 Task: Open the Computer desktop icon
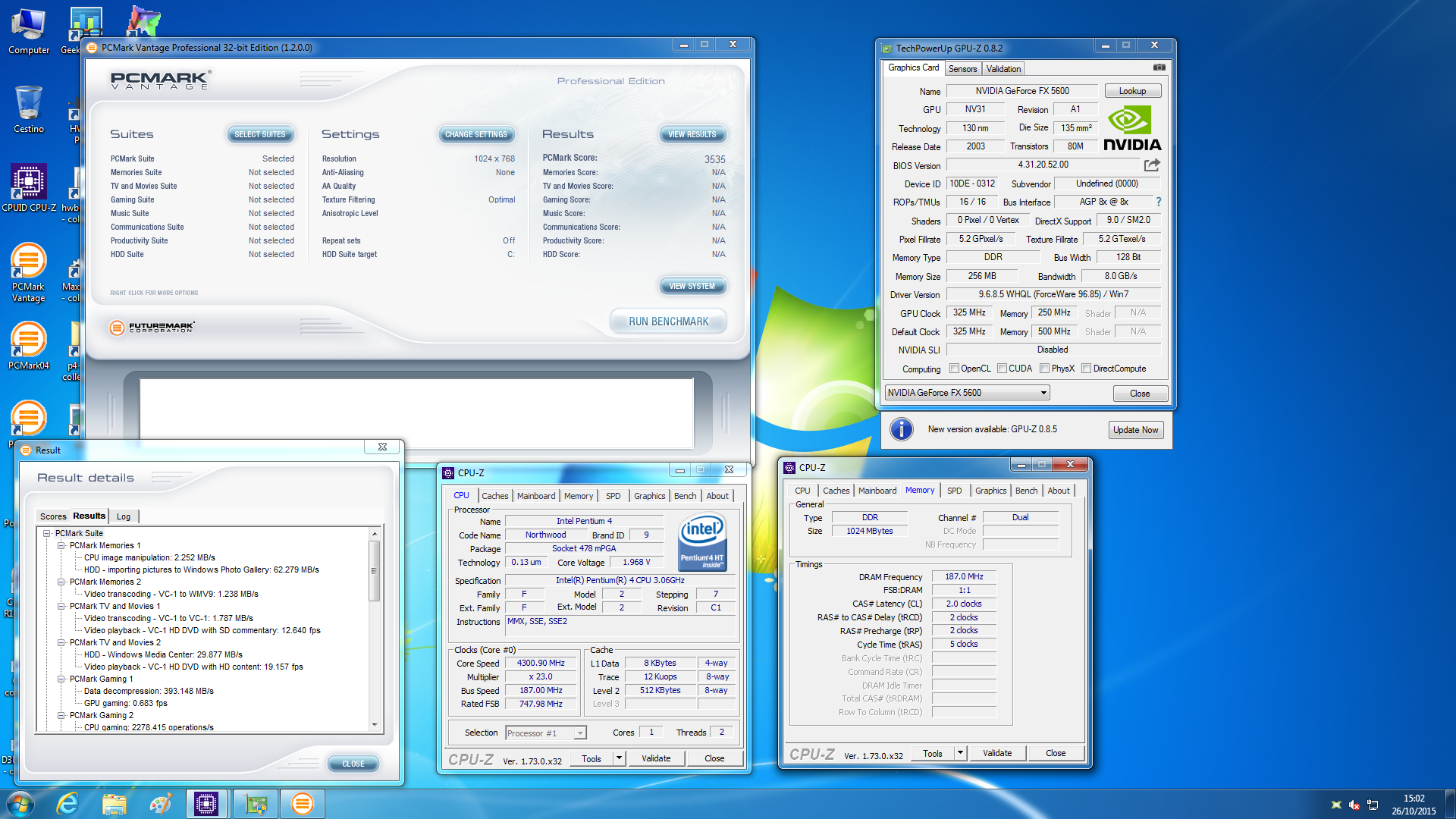coord(29,32)
